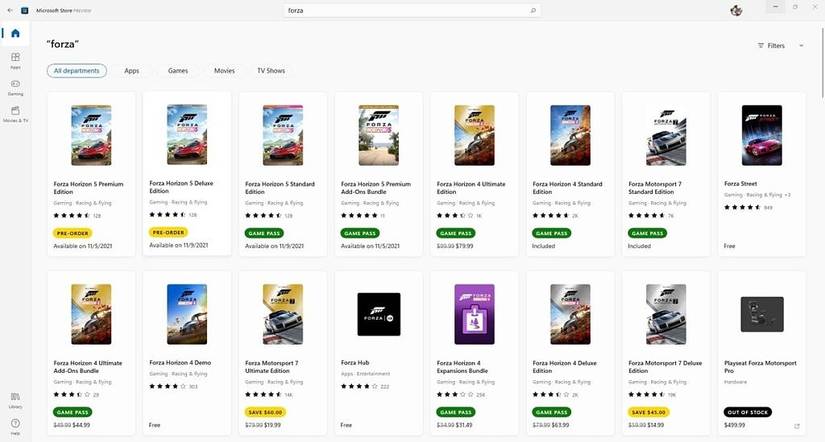
Task: Open Playseat Forza Motorsport Pro image
Action: coord(762,314)
